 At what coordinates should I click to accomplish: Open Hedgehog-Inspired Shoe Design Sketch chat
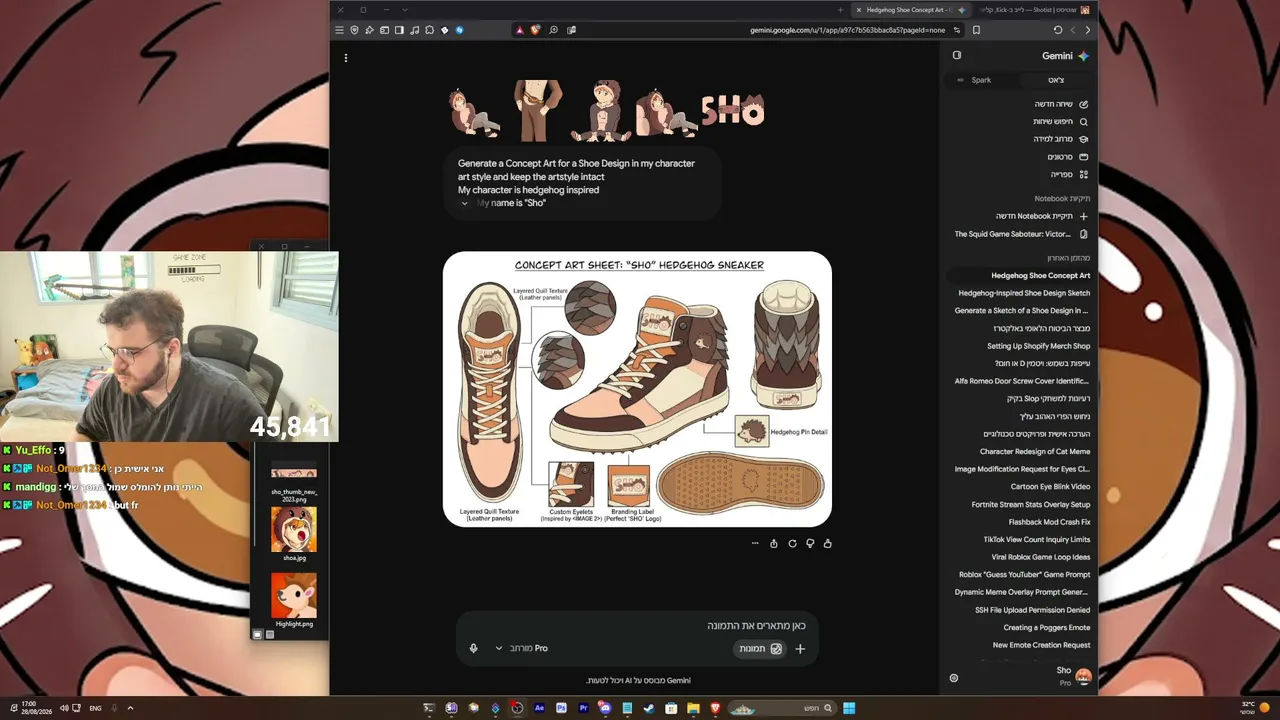1024,293
